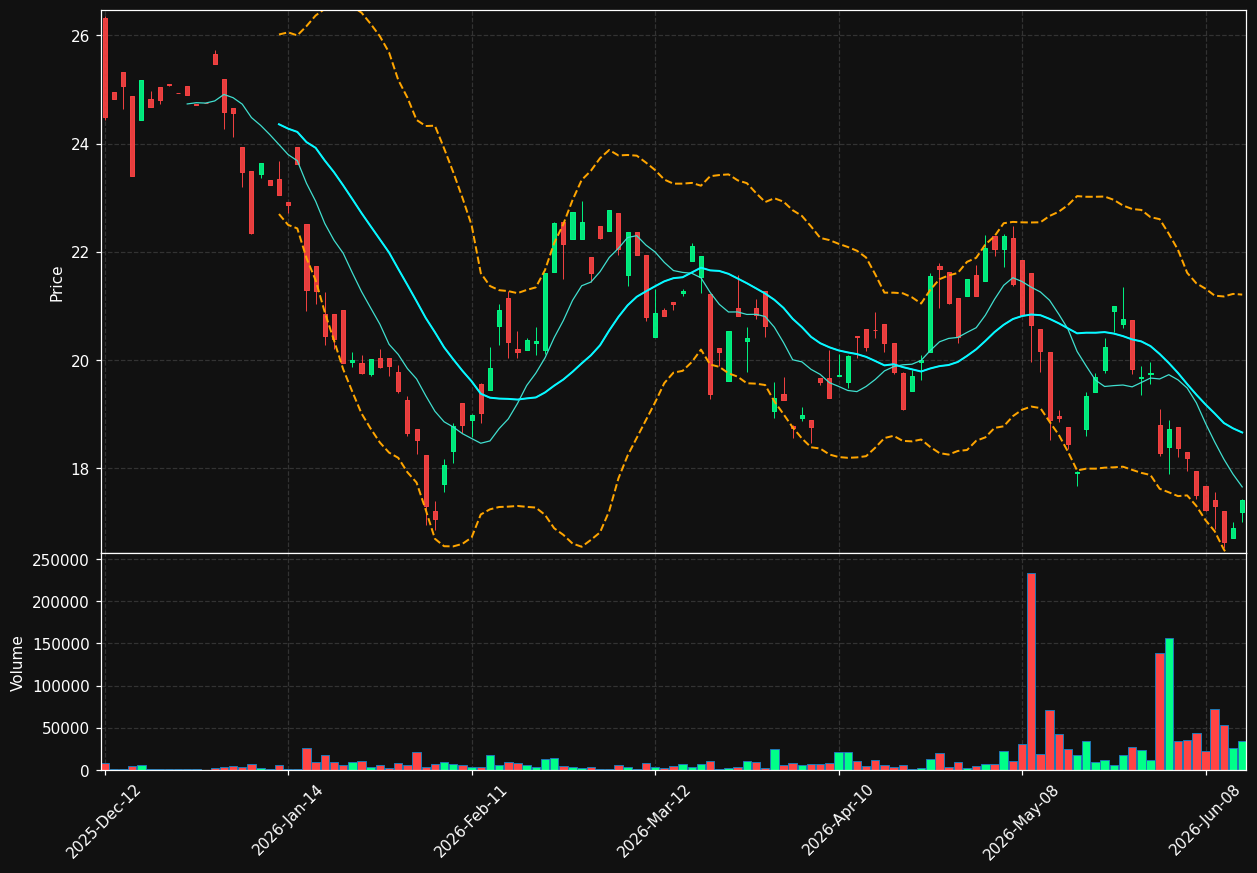The width and height of the screenshot is (1257, 873).
Task: Click the 26 price tick label
Action: point(81,36)
